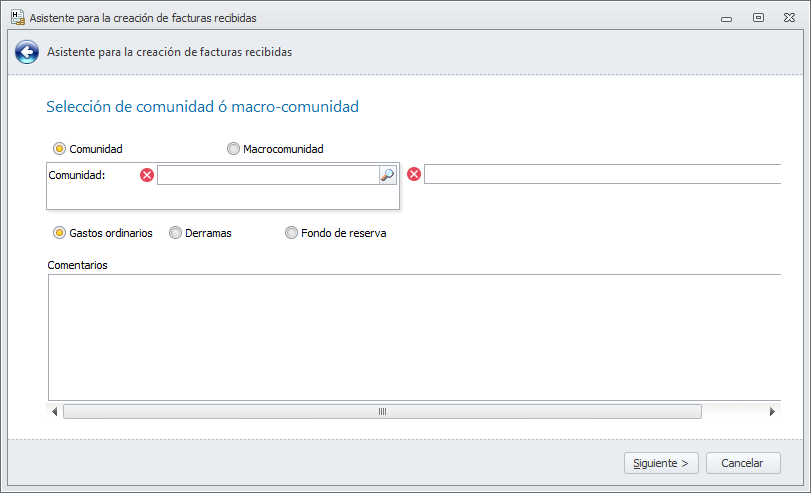
Task: Choose the Gastos ordinarios option
Action: pyautogui.click(x=60, y=233)
